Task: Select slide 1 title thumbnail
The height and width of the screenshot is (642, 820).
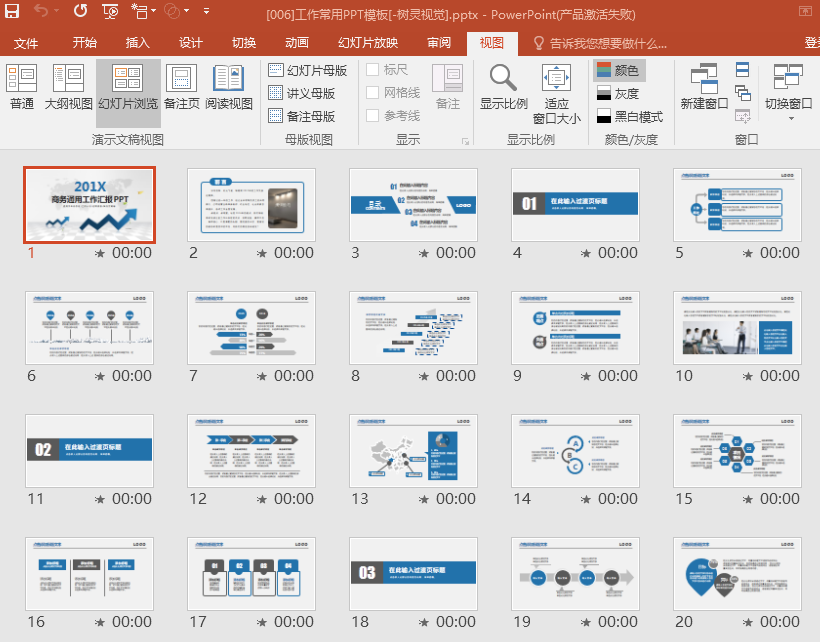Action: pos(89,204)
